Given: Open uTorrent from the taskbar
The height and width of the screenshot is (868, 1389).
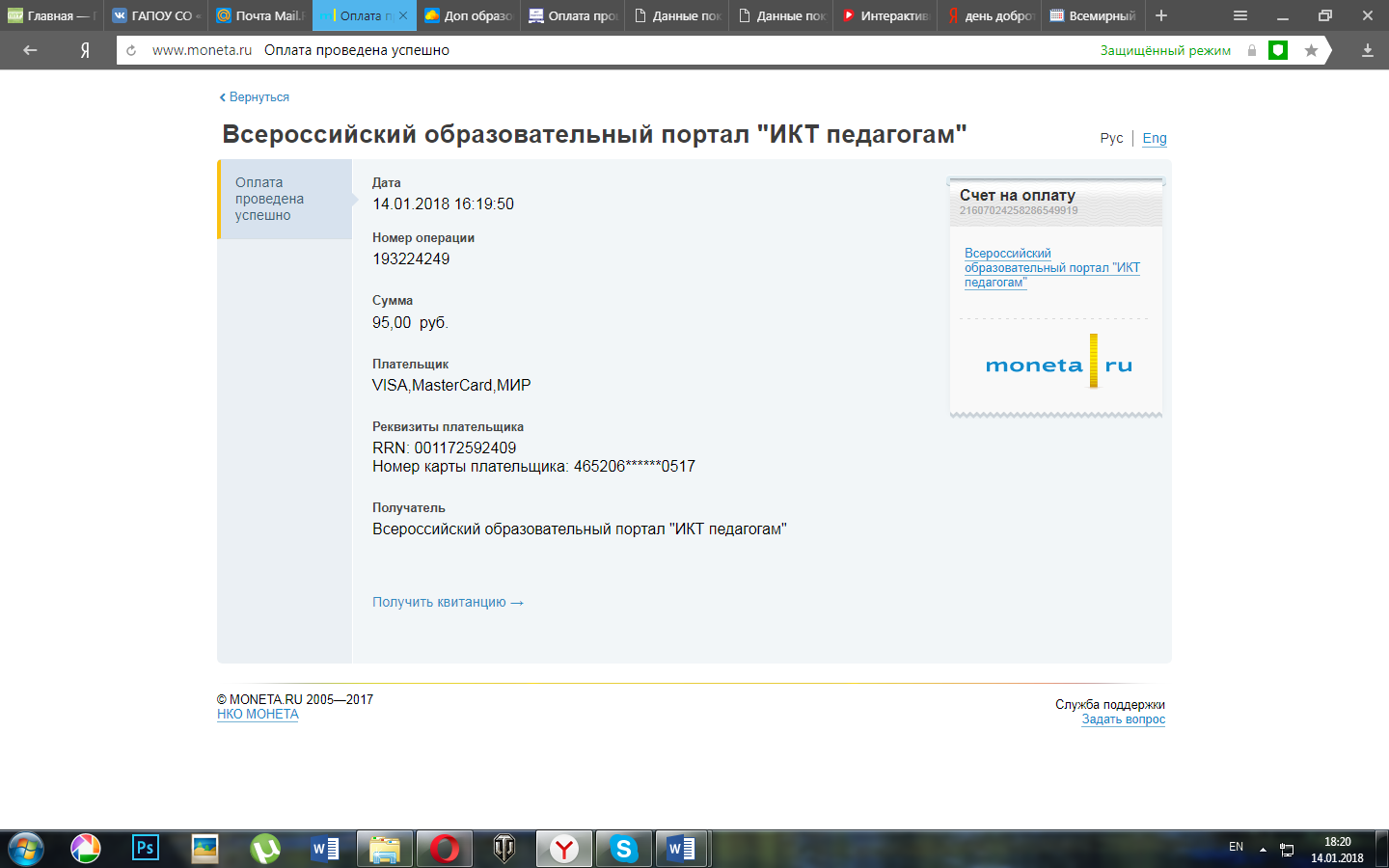Looking at the screenshot, I should 265,849.
